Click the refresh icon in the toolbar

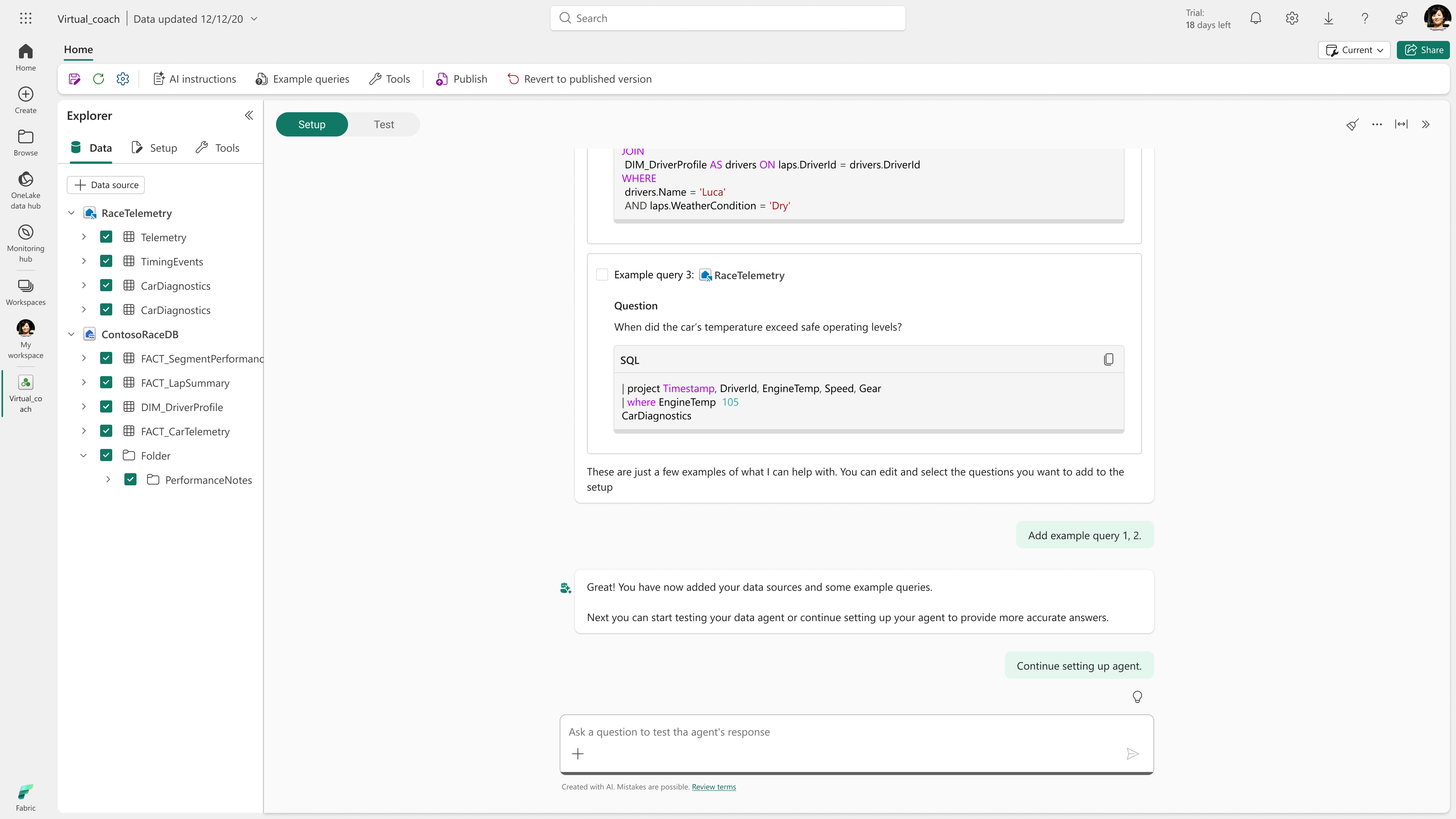(x=98, y=79)
